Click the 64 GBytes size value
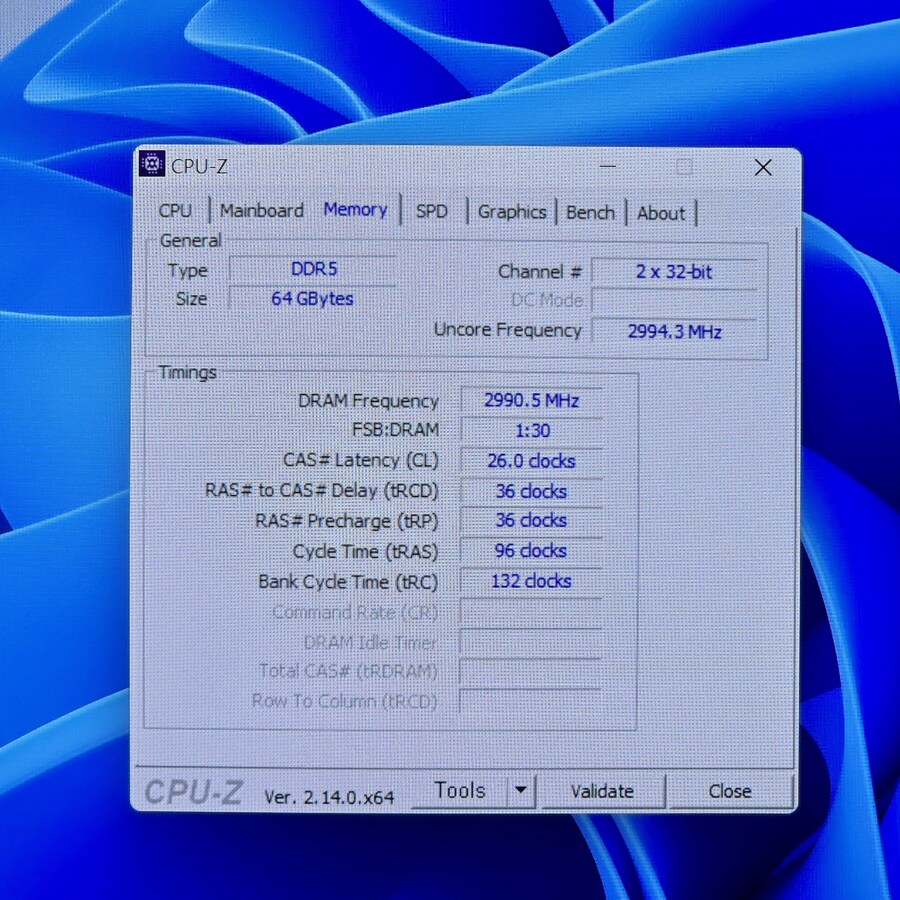The height and width of the screenshot is (900, 900). 312,298
